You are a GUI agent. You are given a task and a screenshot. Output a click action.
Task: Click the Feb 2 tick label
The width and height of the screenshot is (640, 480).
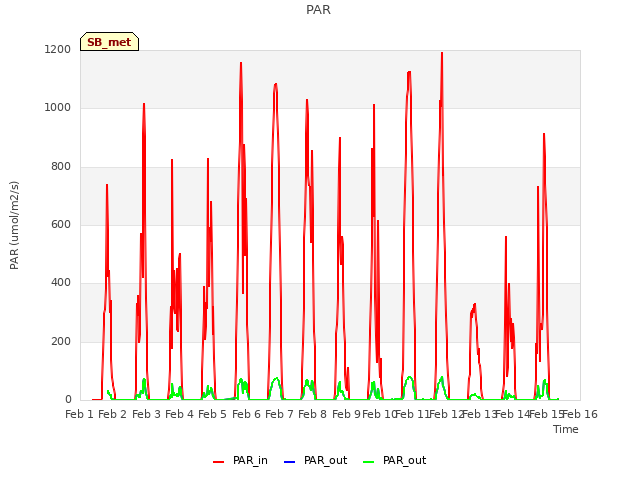(x=113, y=414)
